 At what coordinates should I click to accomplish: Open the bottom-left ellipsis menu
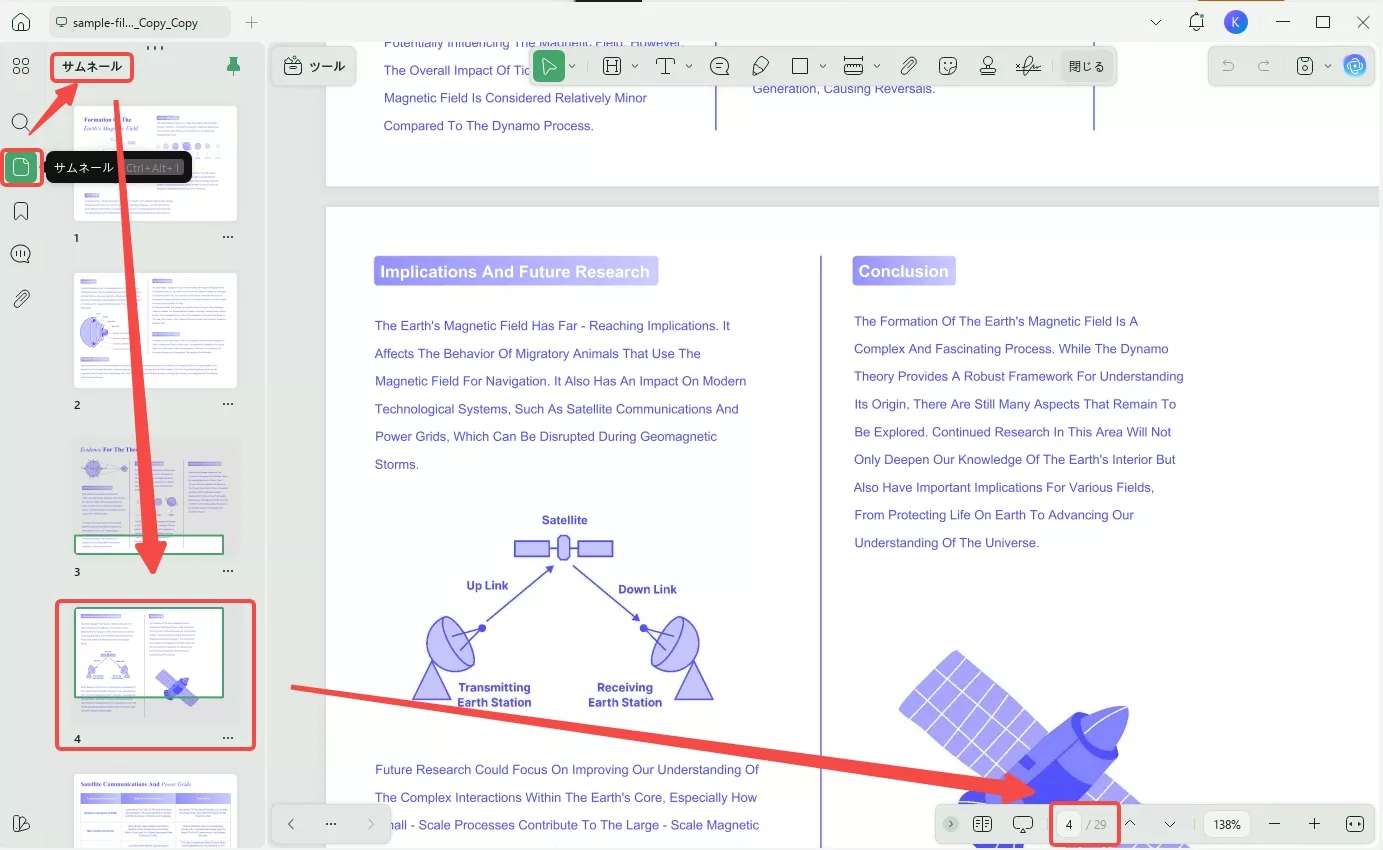tap(331, 824)
